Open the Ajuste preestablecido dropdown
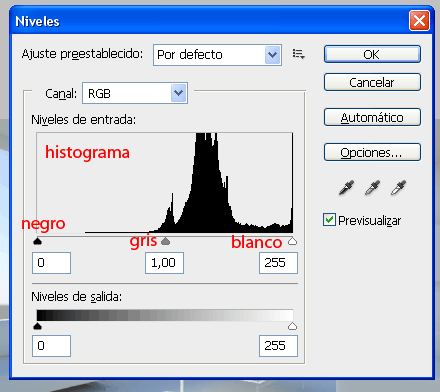 217,55
